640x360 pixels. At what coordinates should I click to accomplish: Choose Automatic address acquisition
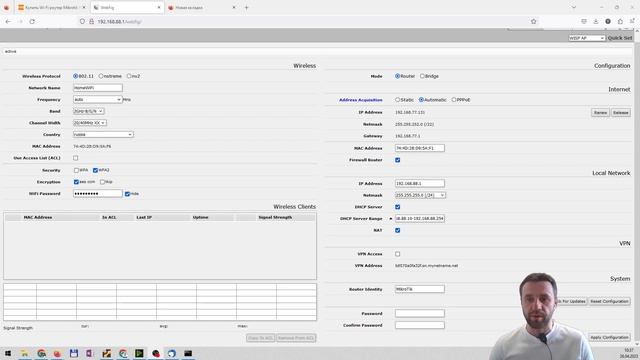[x=422, y=100]
